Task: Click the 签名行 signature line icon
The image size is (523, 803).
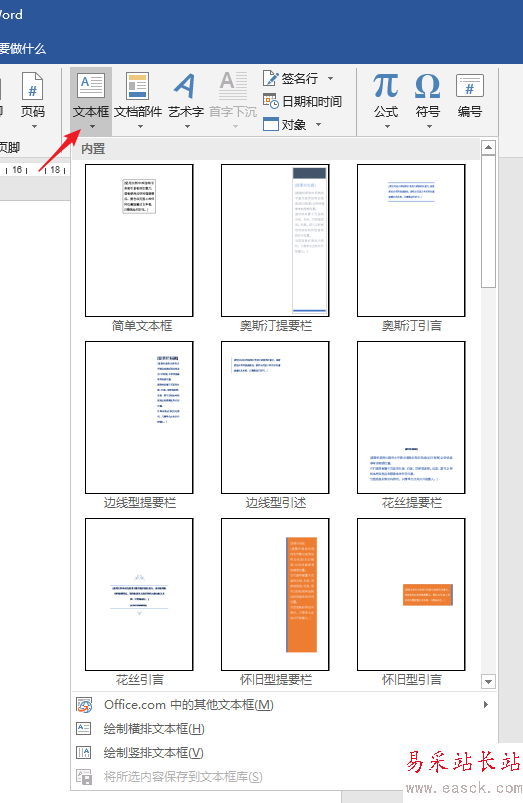Action: 270,78
